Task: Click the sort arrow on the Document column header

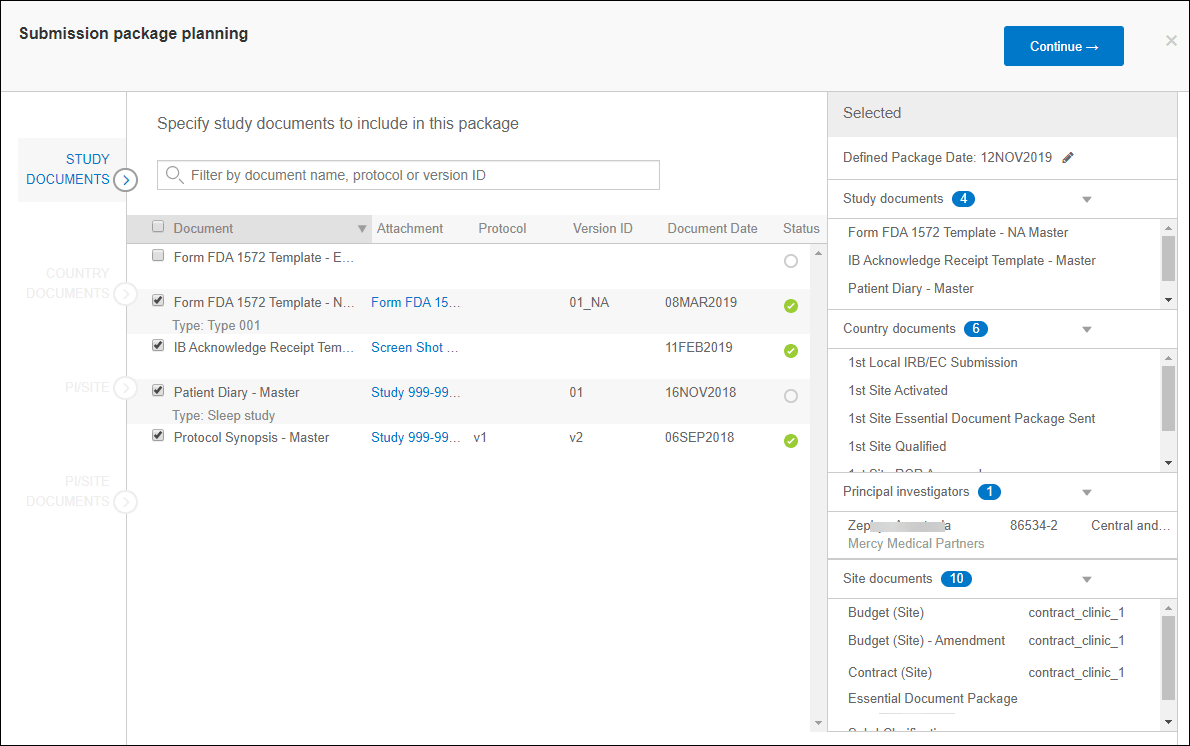Action: [x=362, y=228]
